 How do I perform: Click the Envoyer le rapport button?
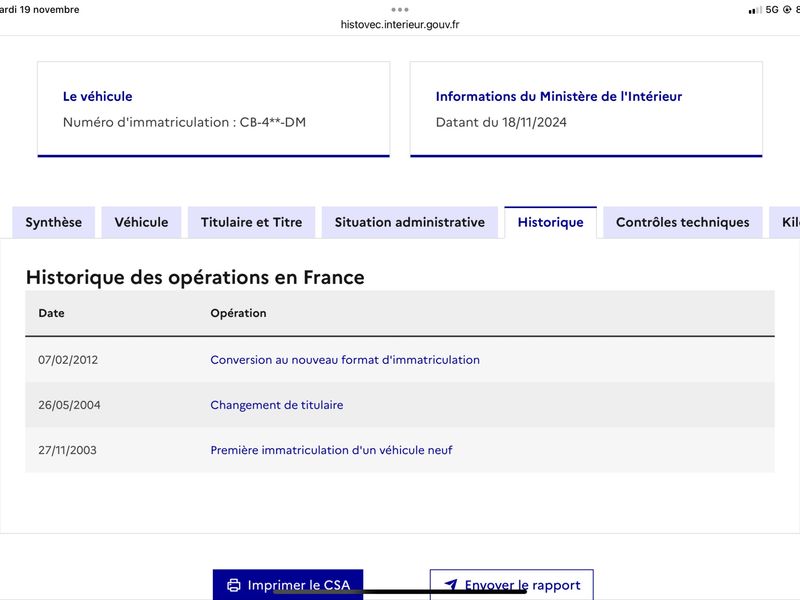(x=512, y=585)
